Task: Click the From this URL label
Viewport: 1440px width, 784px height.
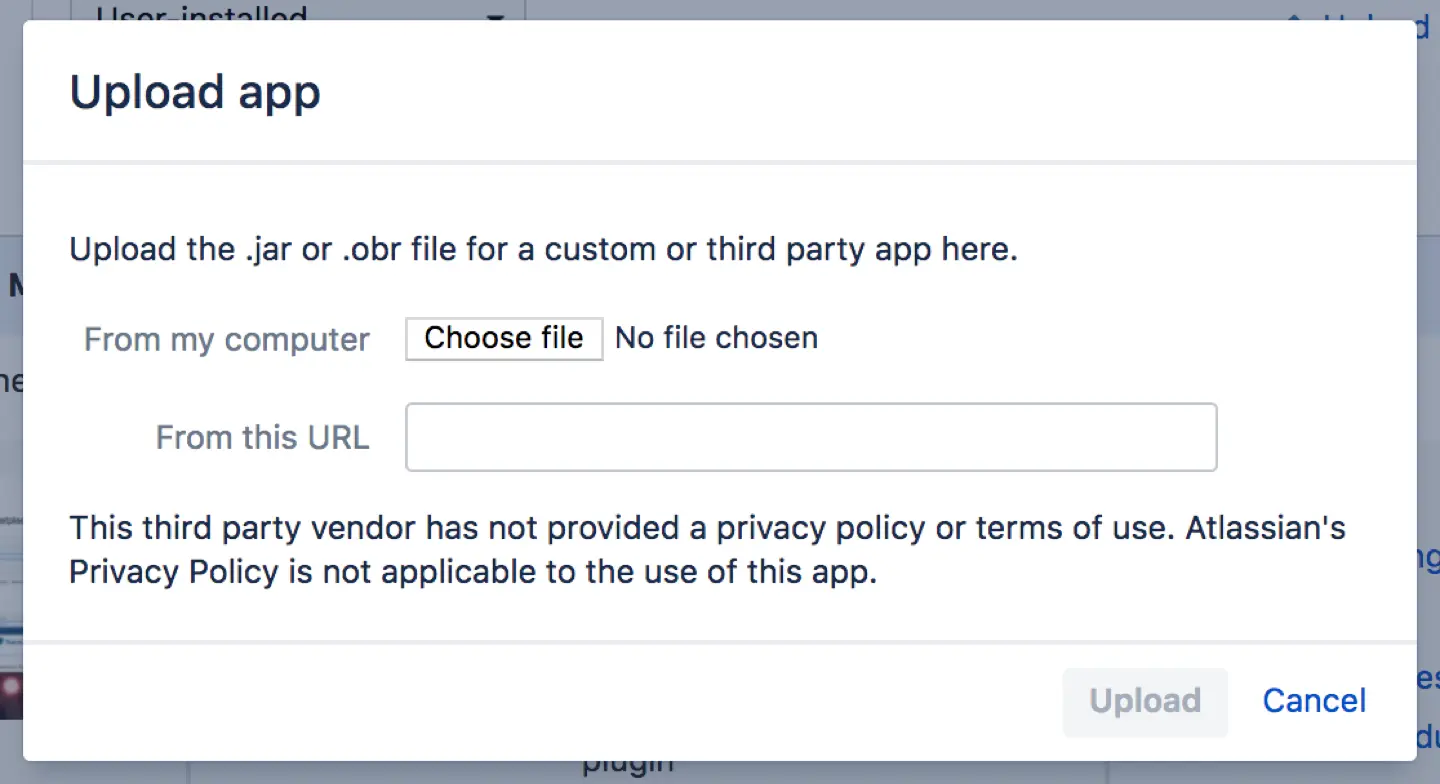Action: point(262,437)
